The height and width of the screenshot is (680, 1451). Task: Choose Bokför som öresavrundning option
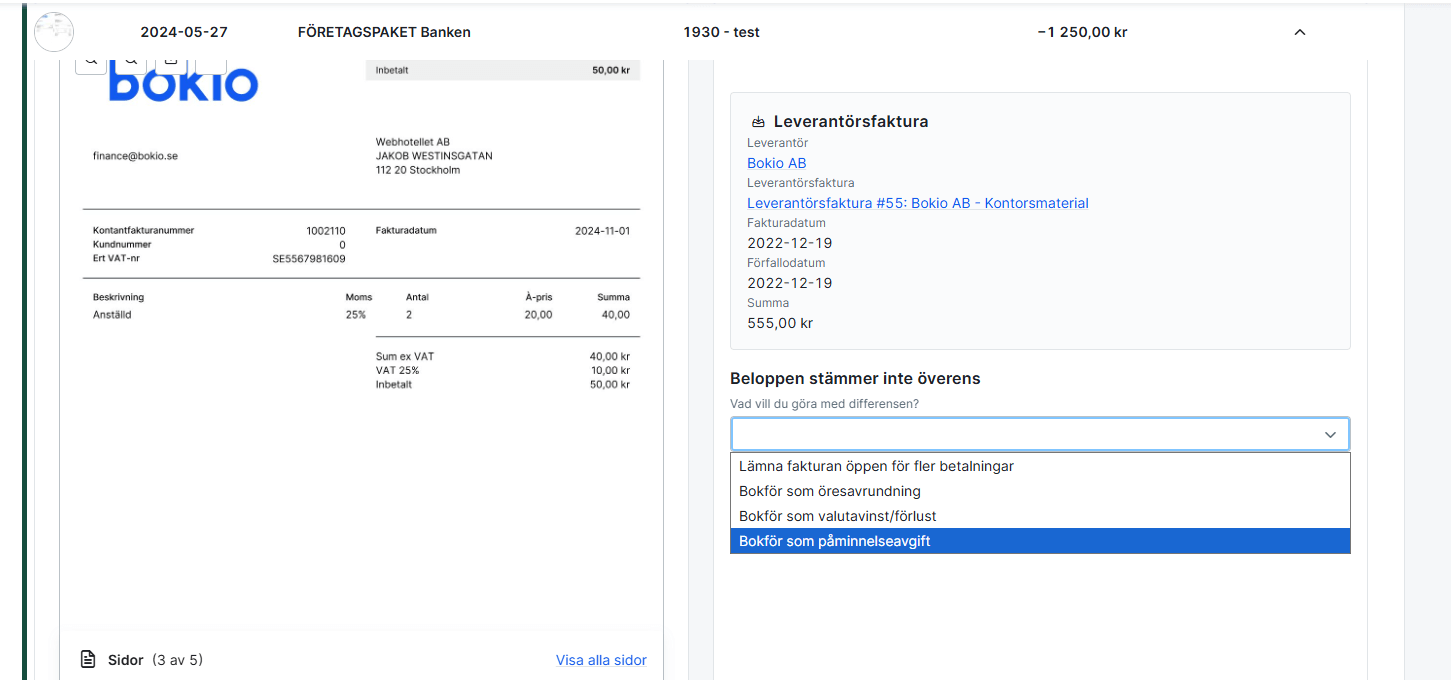point(829,491)
